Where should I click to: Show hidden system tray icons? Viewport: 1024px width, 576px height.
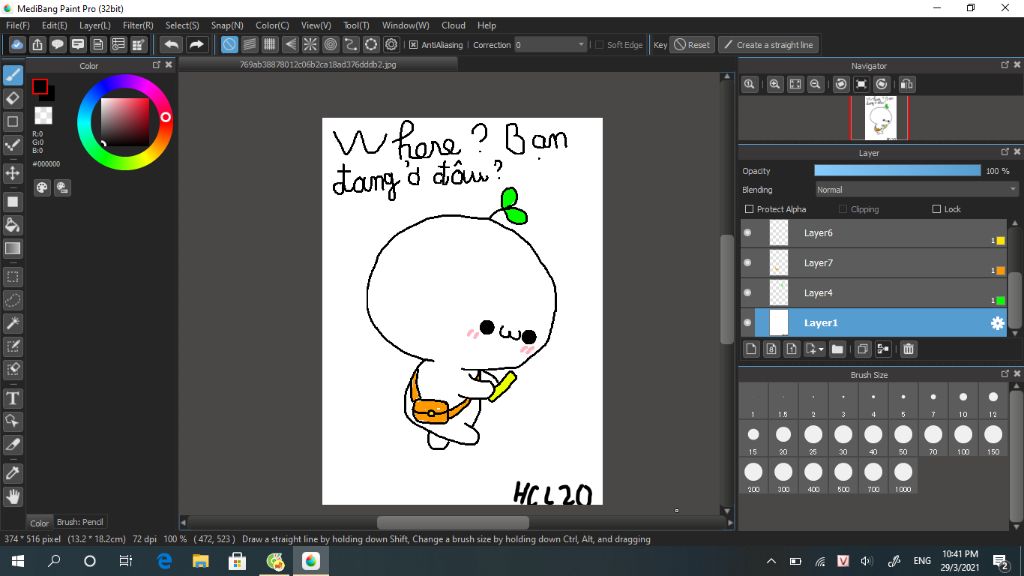771,561
